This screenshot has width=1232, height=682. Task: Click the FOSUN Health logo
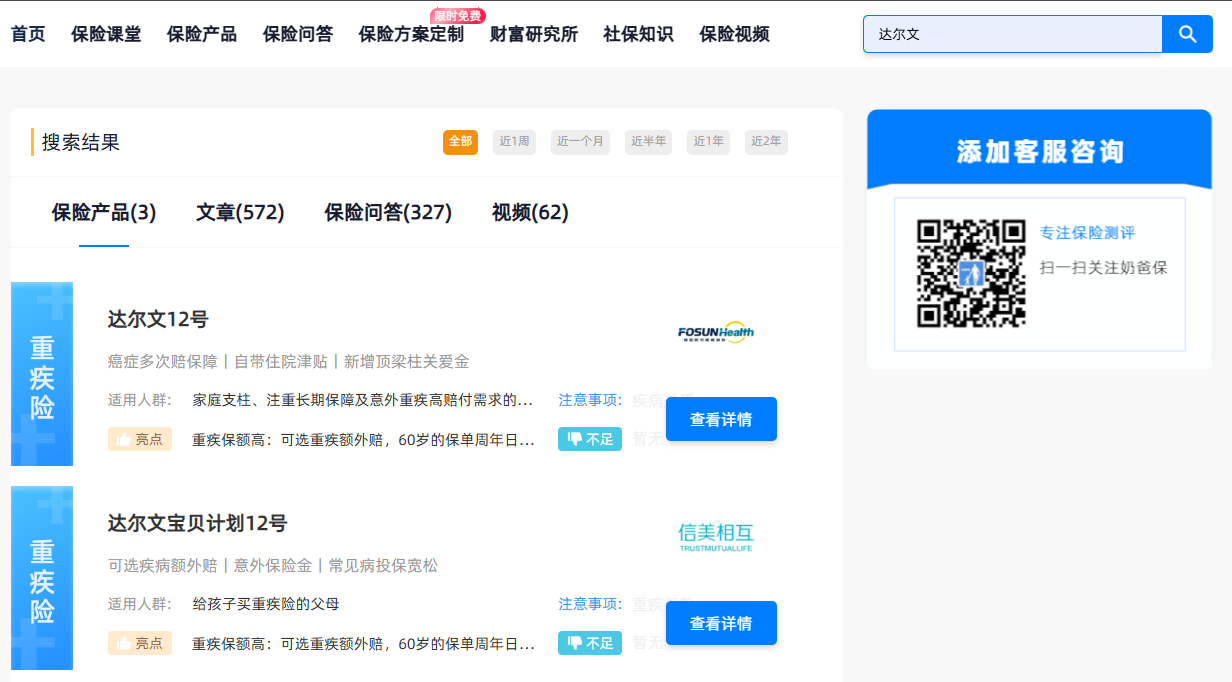coord(715,333)
